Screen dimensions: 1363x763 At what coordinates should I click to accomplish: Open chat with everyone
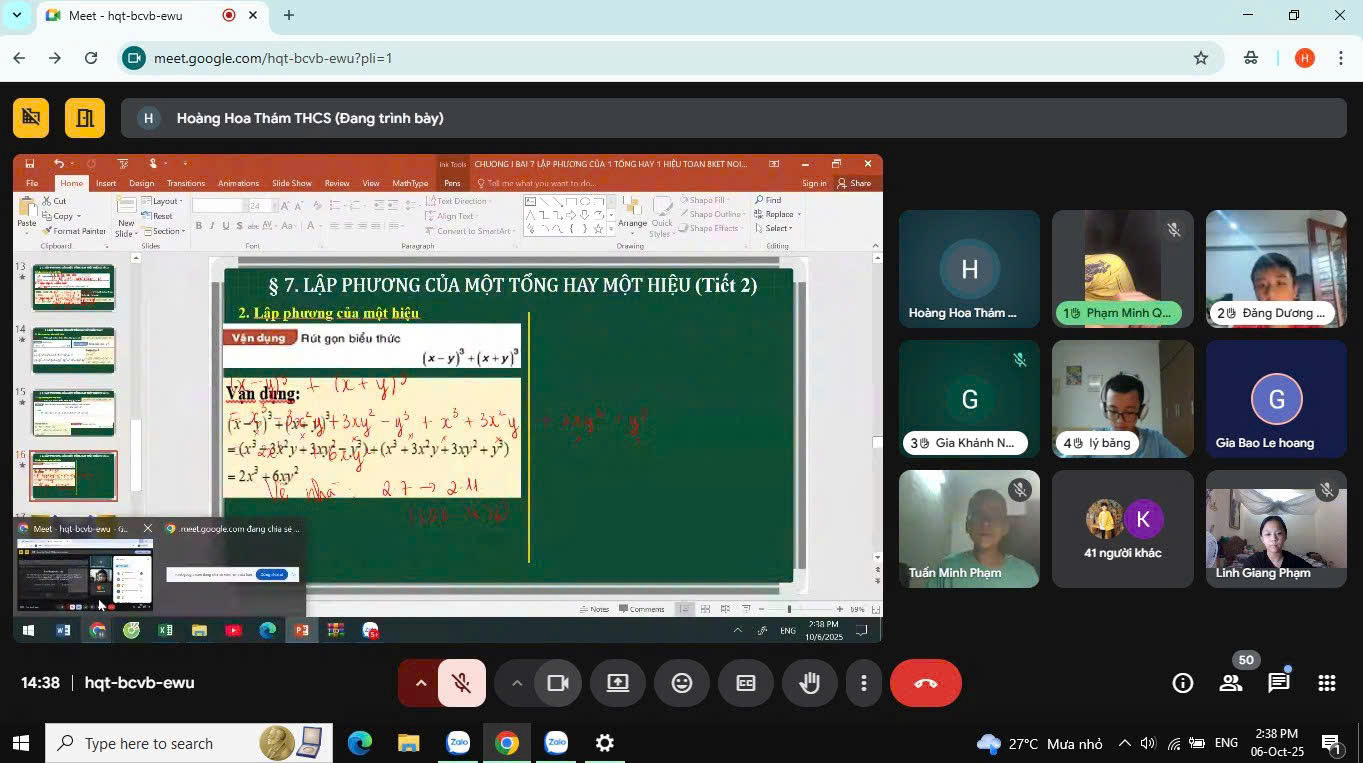click(1278, 683)
